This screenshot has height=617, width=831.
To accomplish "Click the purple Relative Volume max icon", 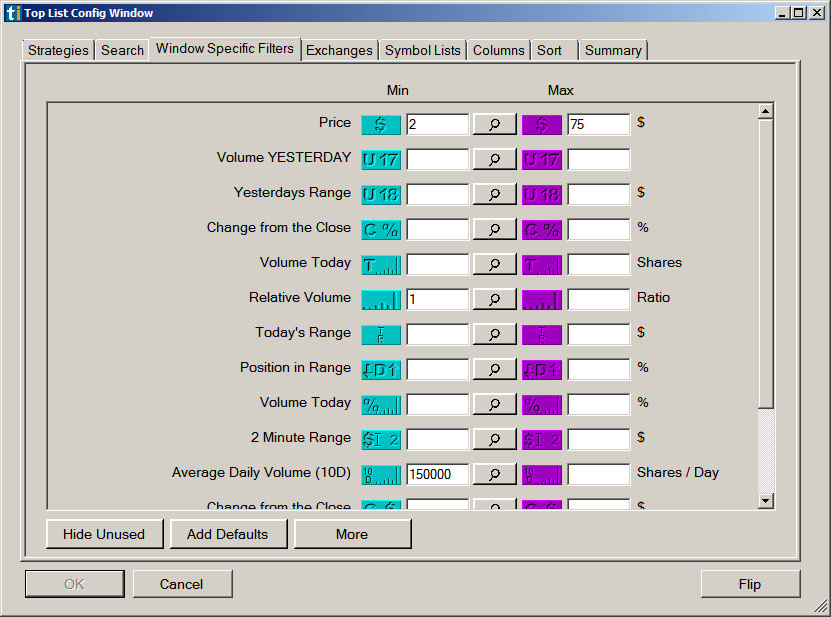I will click(x=542, y=299).
